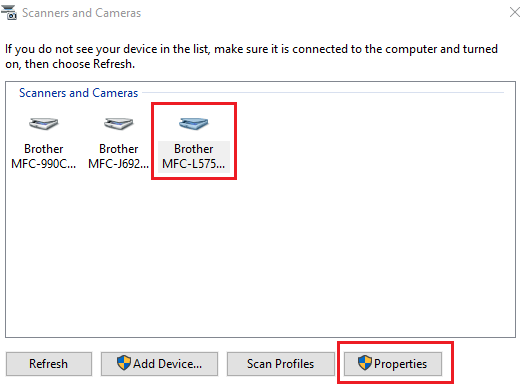This screenshot has height=386, width=522.
Task: Open Scan Profiles
Action: [x=281, y=364]
